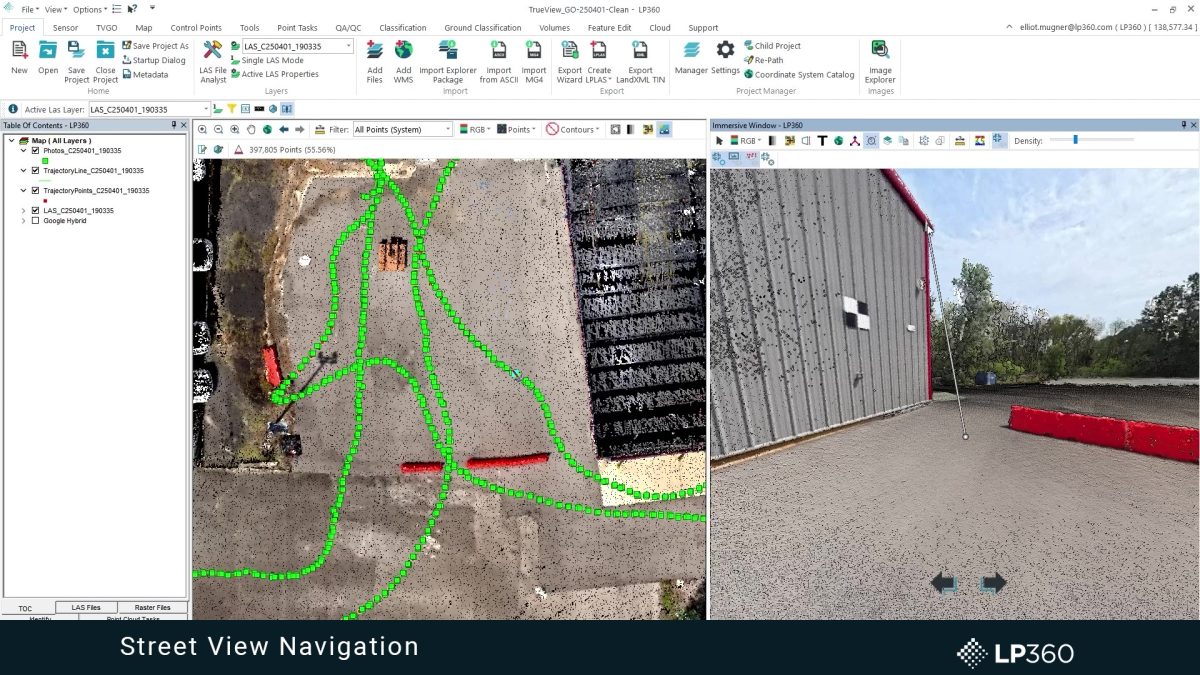
Task: Select the Pan hand tool
Action: (251, 129)
